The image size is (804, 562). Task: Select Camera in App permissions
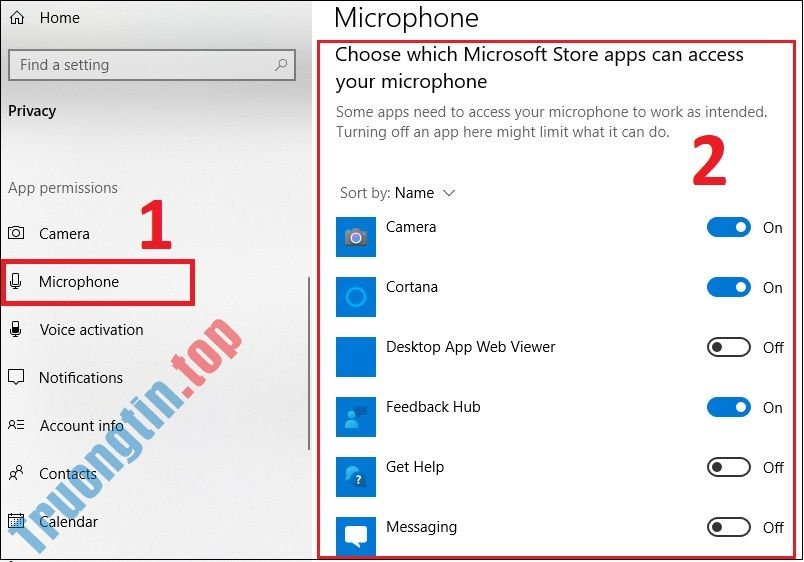pyautogui.click(x=64, y=233)
